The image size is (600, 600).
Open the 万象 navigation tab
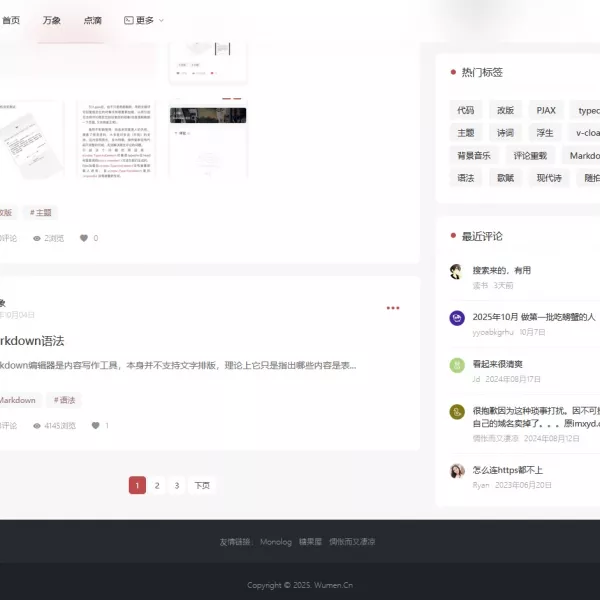click(x=52, y=20)
